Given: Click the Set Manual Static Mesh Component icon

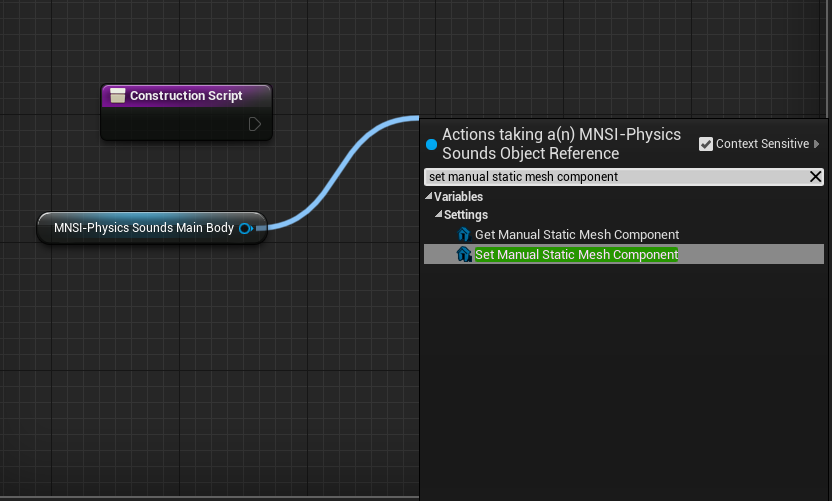Looking at the screenshot, I should click(463, 255).
